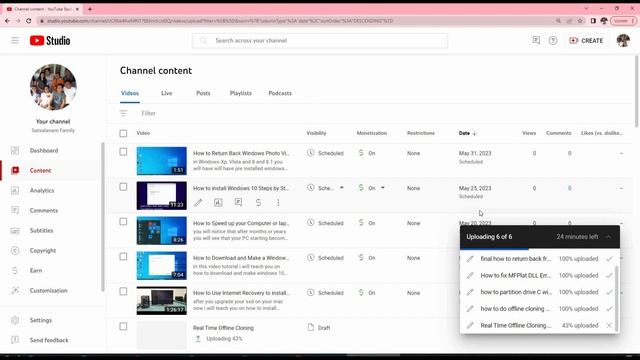Cancel the Real Time Offline Cloning upload
Screen dimensions: 640x360
pyautogui.click(x=609, y=325)
